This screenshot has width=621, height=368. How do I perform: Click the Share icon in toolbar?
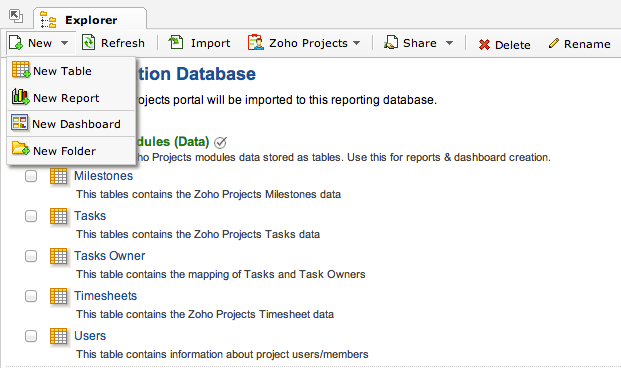[391, 42]
